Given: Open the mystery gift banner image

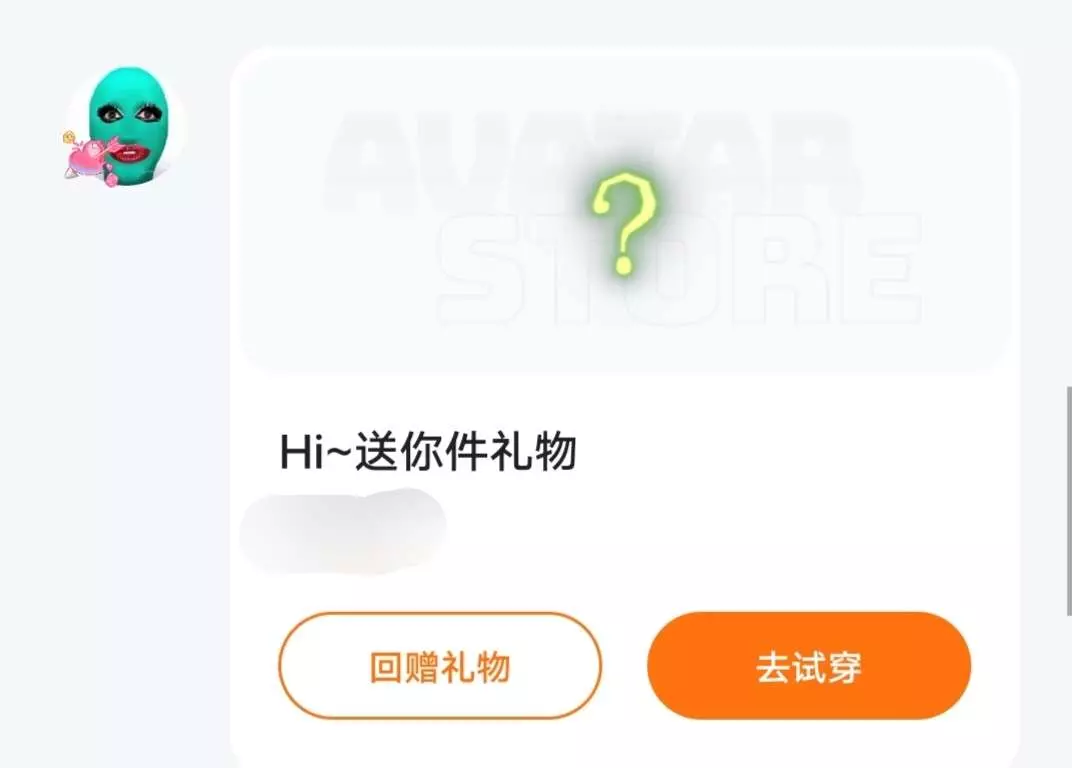Looking at the screenshot, I should click(624, 213).
